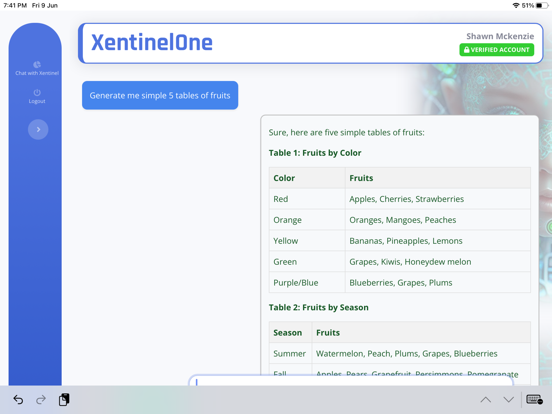
Task: Select the 'Summer' table cell
Action: tap(290, 353)
